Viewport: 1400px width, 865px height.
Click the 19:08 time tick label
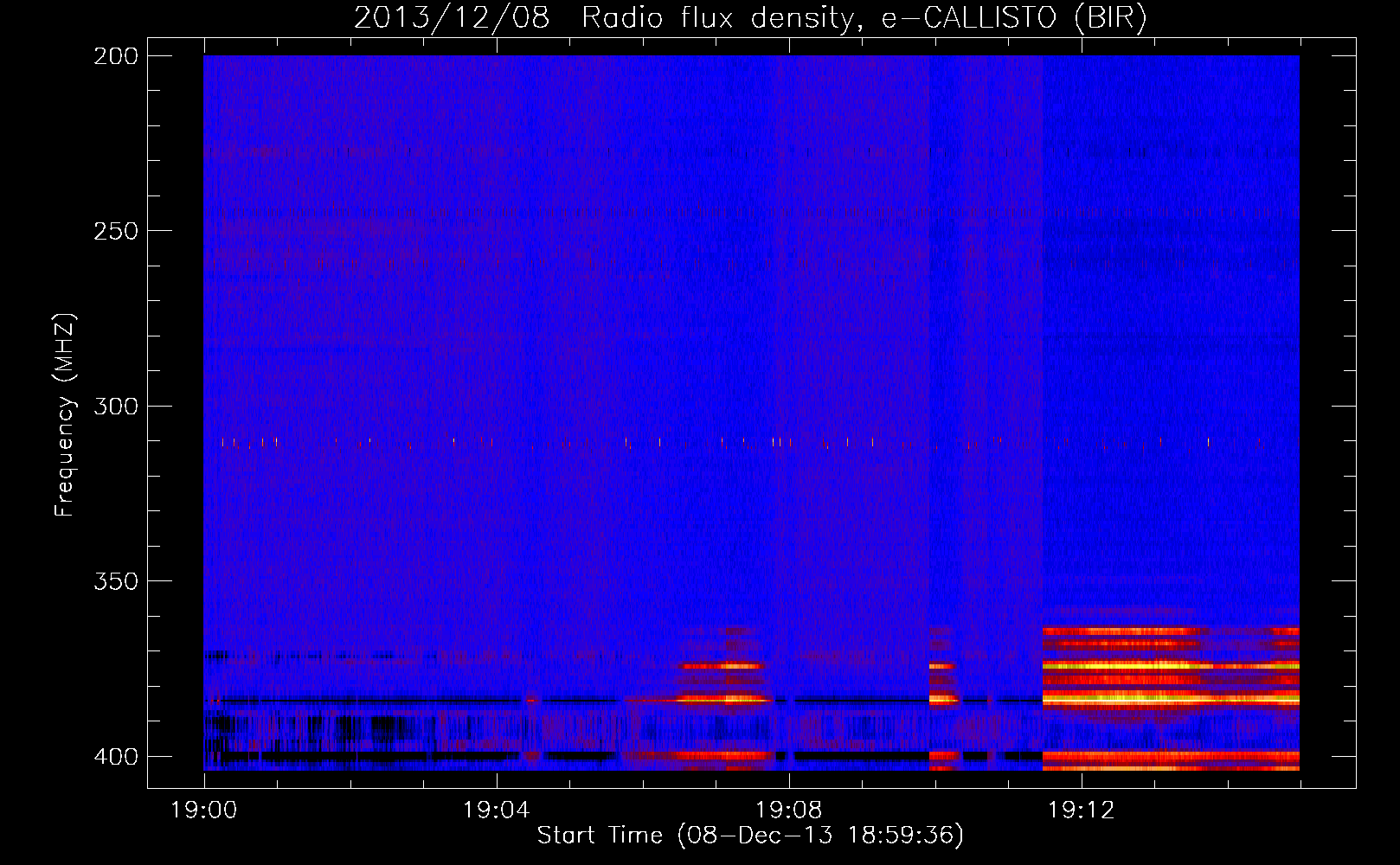tap(788, 811)
